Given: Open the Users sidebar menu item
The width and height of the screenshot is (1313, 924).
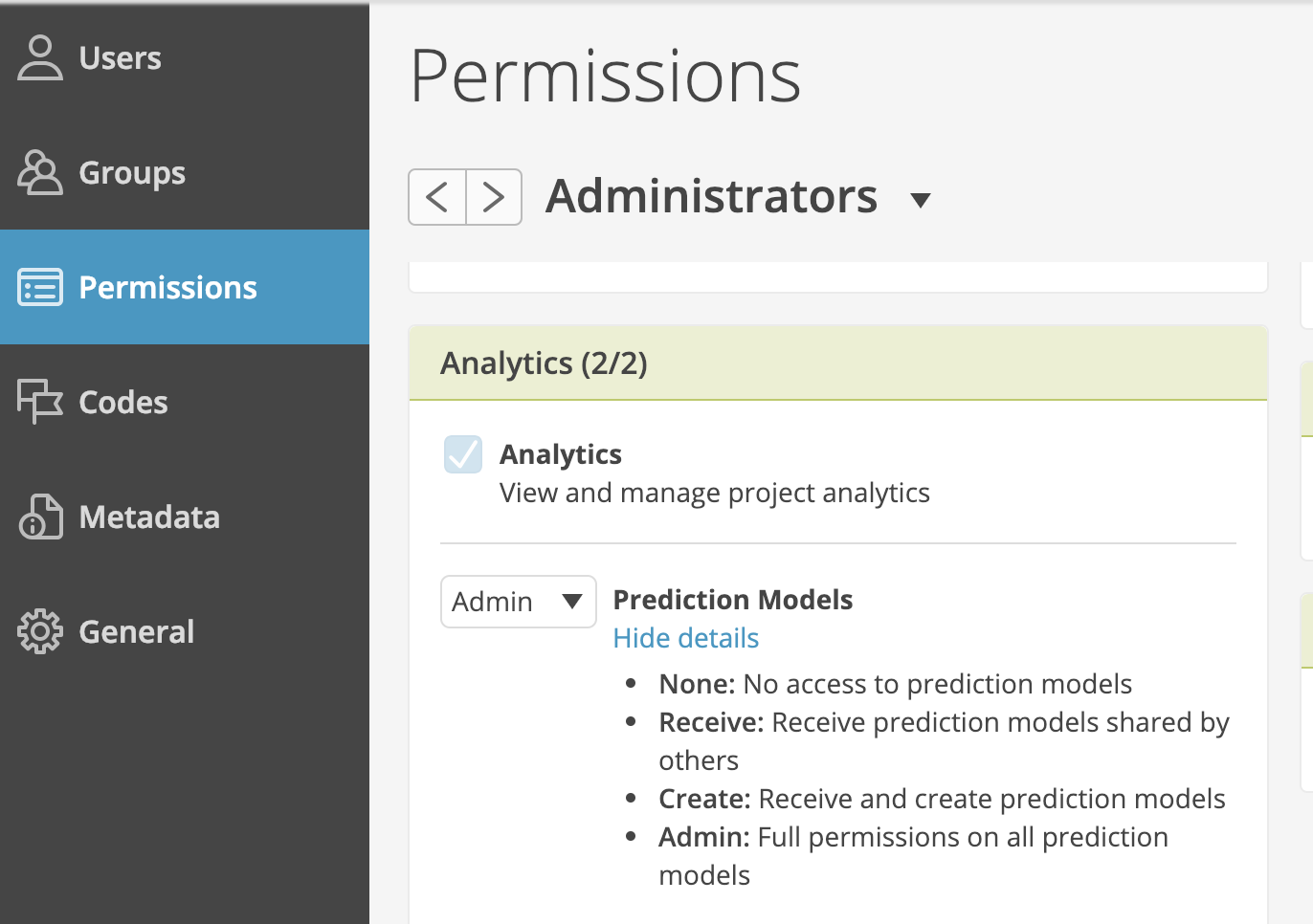Looking at the screenshot, I should coord(185,57).
